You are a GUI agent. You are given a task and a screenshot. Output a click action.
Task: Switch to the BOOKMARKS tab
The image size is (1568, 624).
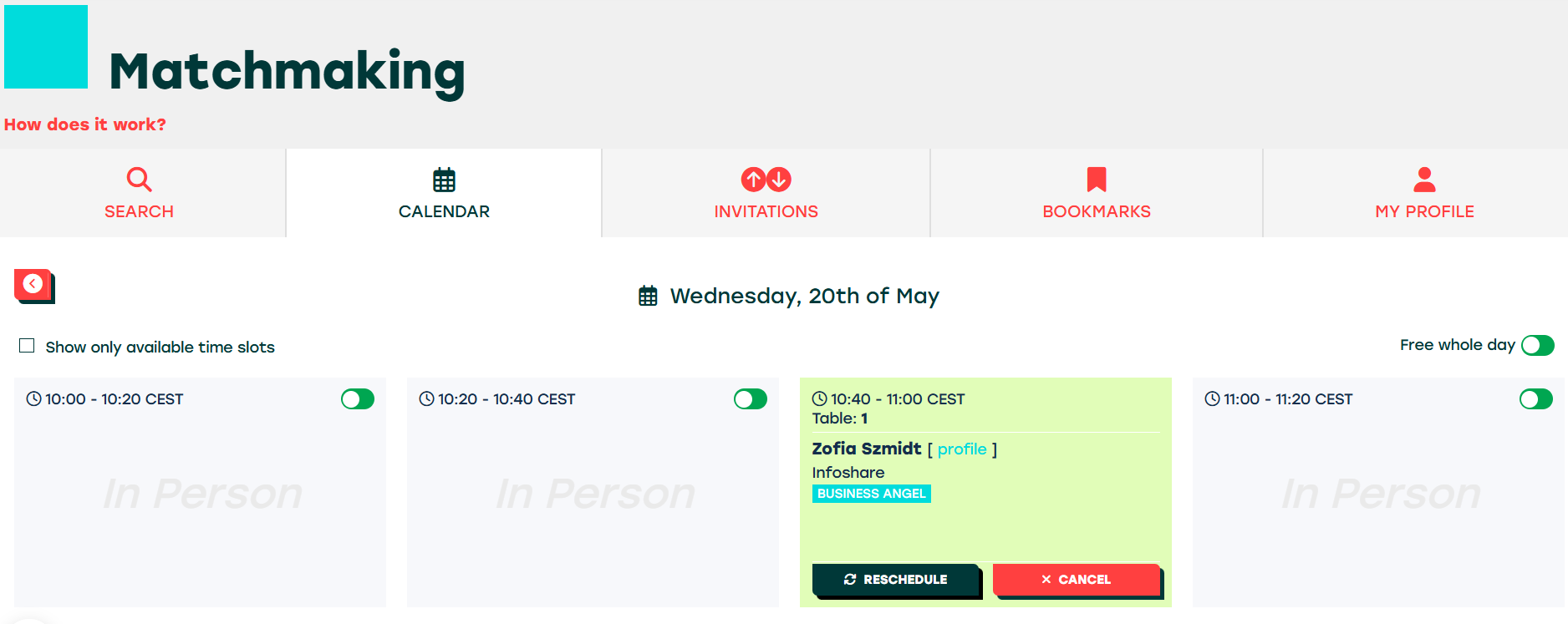click(1096, 211)
